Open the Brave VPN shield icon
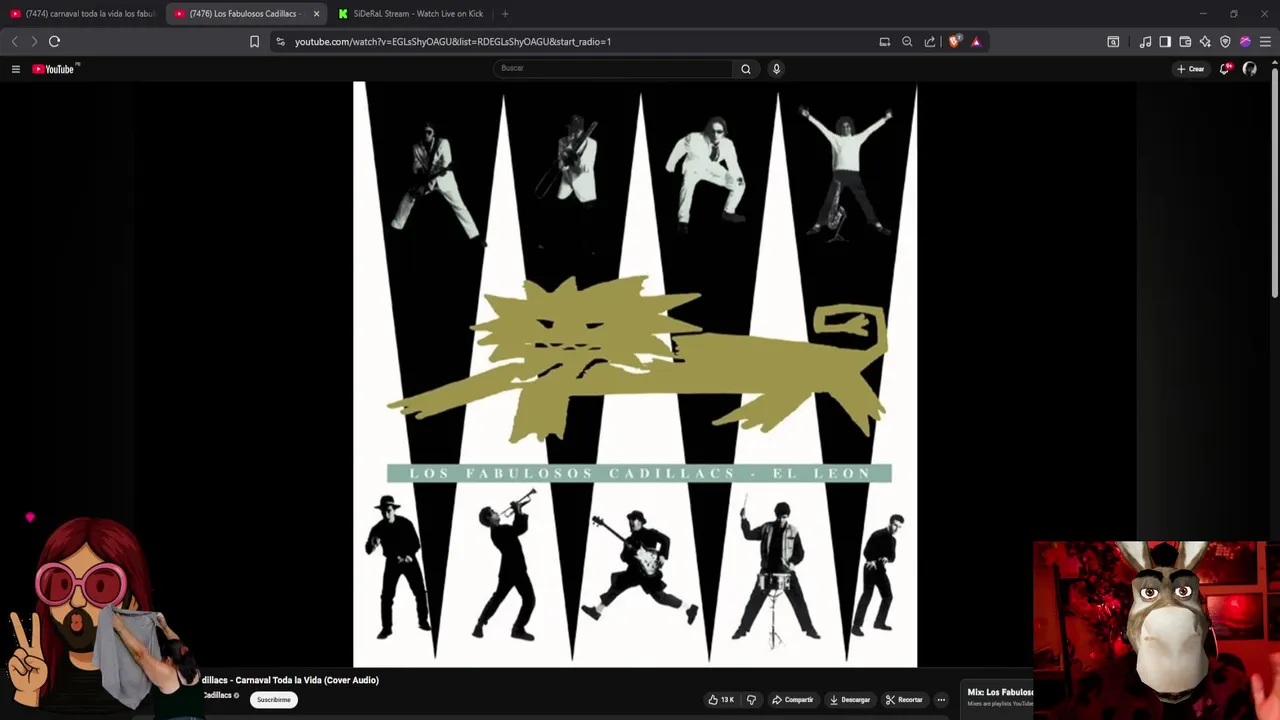Image resolution: width=1280 pixels, height=720 pixels. [1225, 41]
